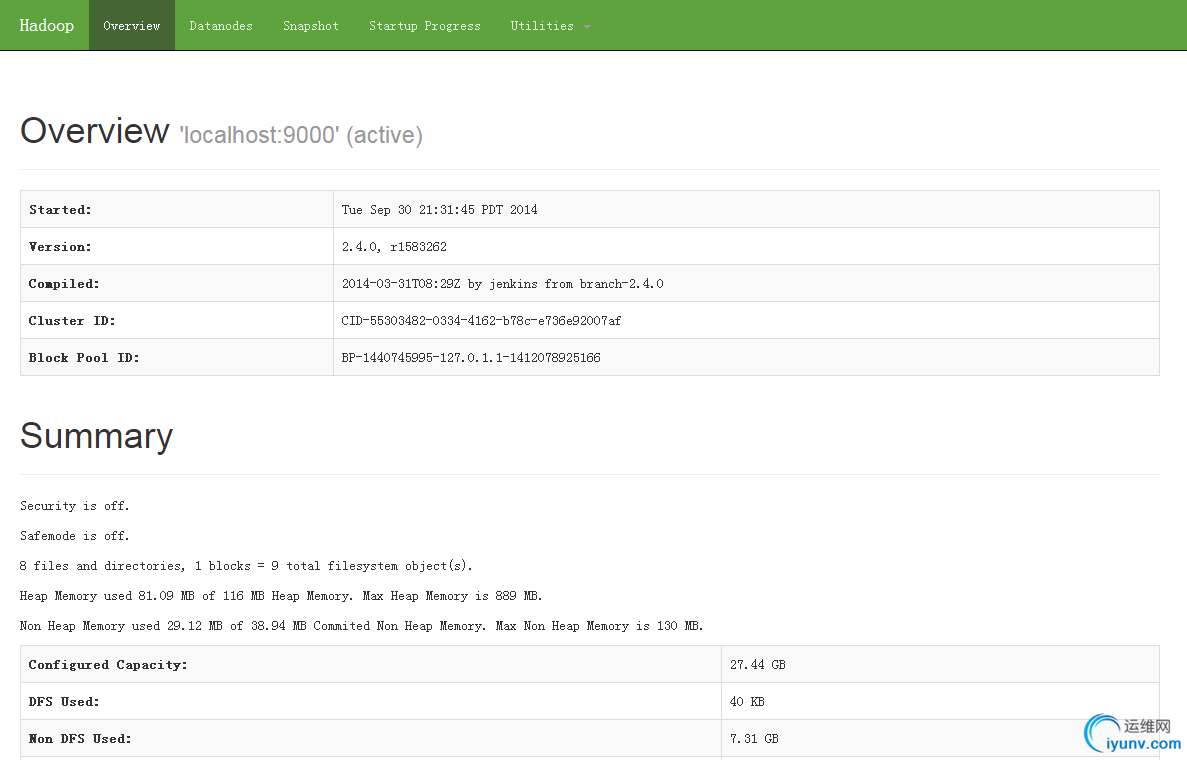Click the Hadoop brand link

47,26
